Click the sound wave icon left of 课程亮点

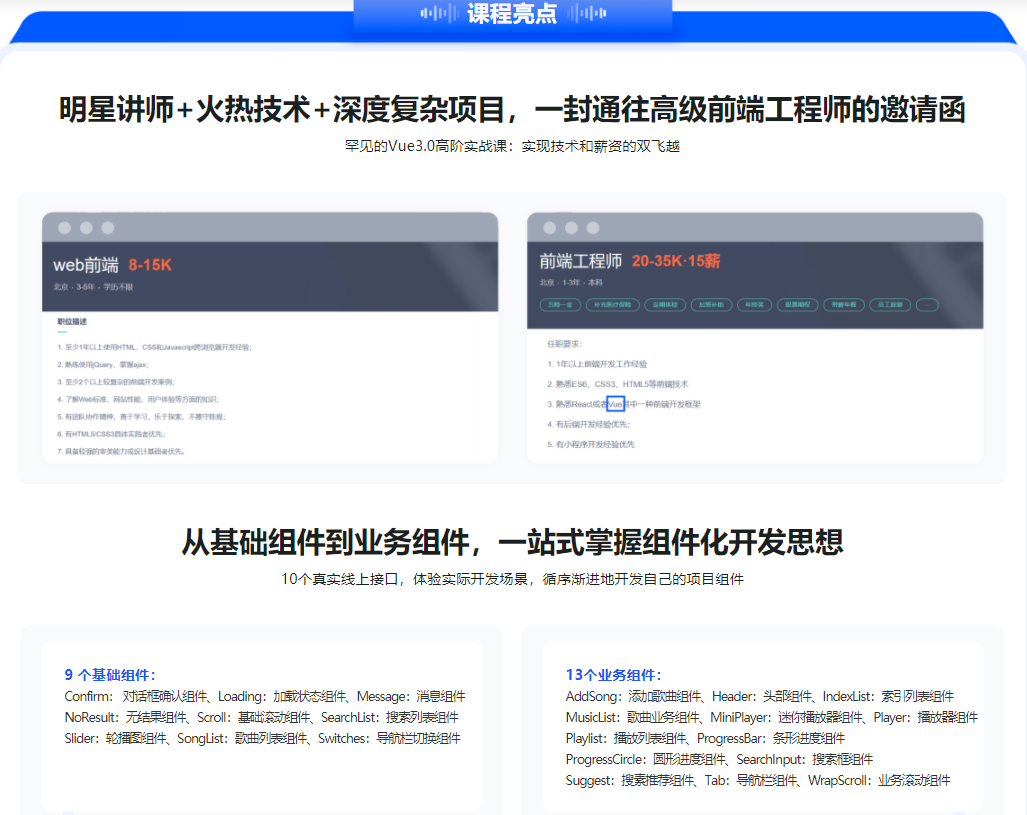(438, 14)
